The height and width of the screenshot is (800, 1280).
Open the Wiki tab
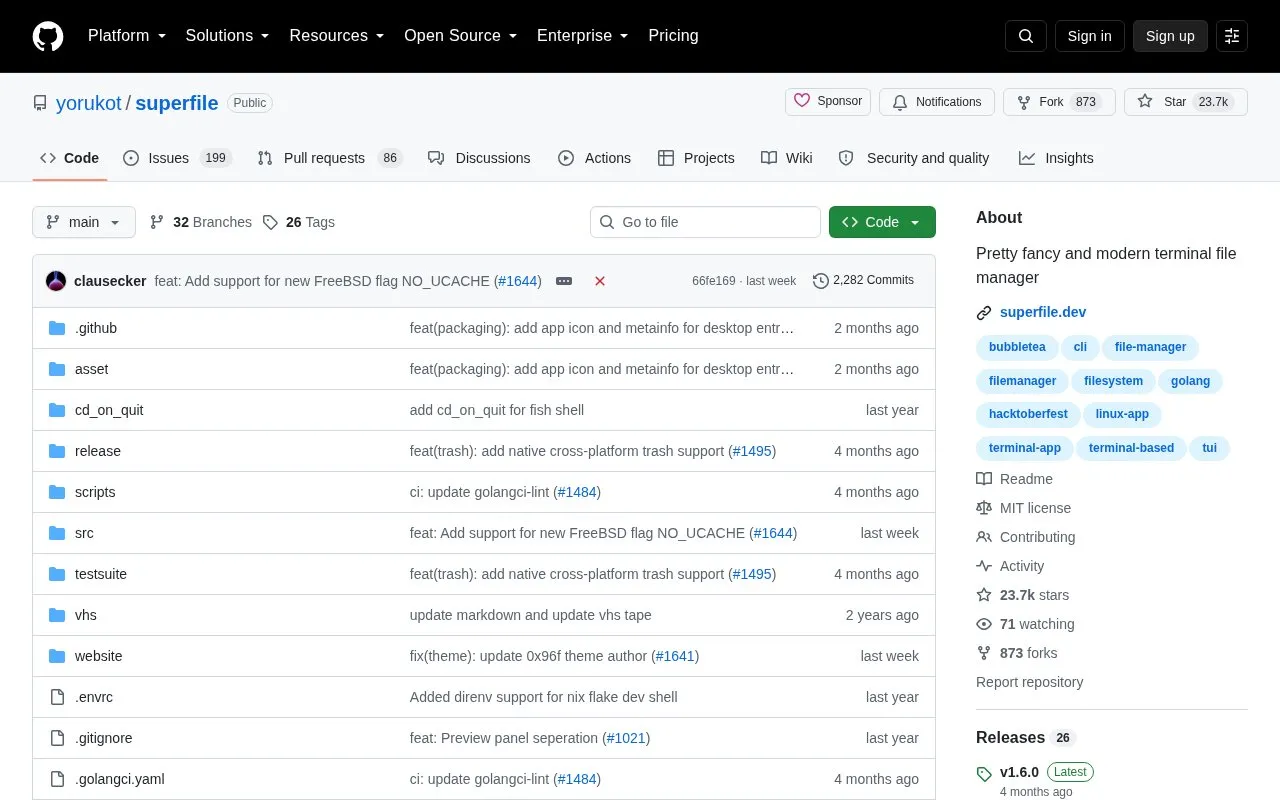click(x=787, y=158)
